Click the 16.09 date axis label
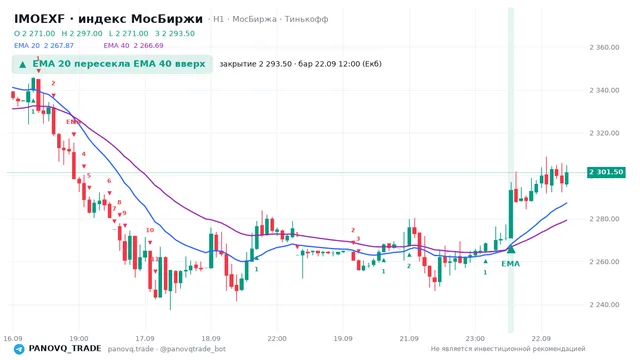640x360 pixels. click(13, 338)
